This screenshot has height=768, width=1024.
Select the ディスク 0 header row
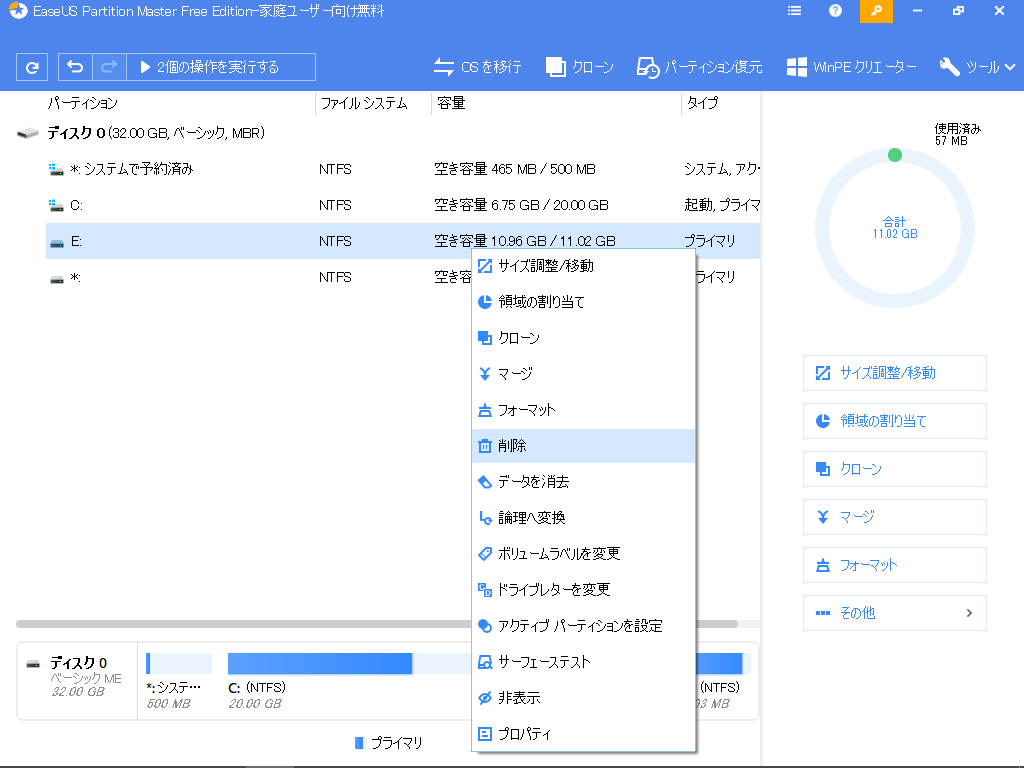click(388, 133)
